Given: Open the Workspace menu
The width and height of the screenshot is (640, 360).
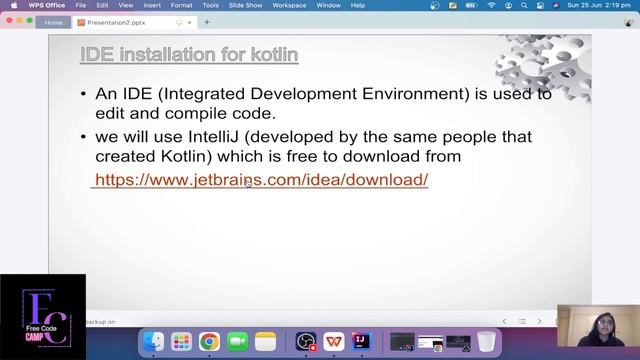Looking at the screenshot, I should (289, 5).
